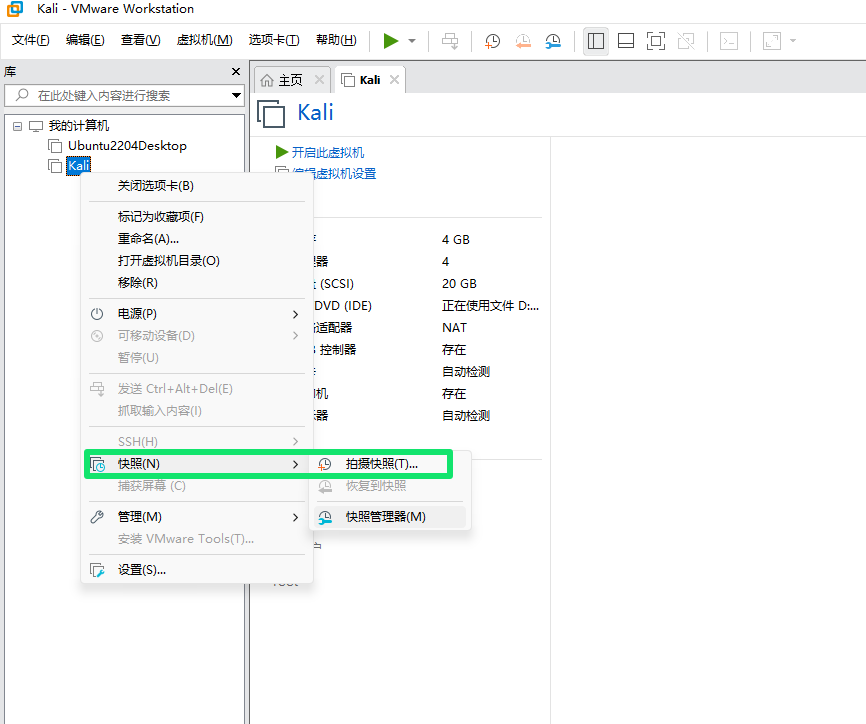Click the green power-on play button

pyautogui.click(x=390, y=41)
